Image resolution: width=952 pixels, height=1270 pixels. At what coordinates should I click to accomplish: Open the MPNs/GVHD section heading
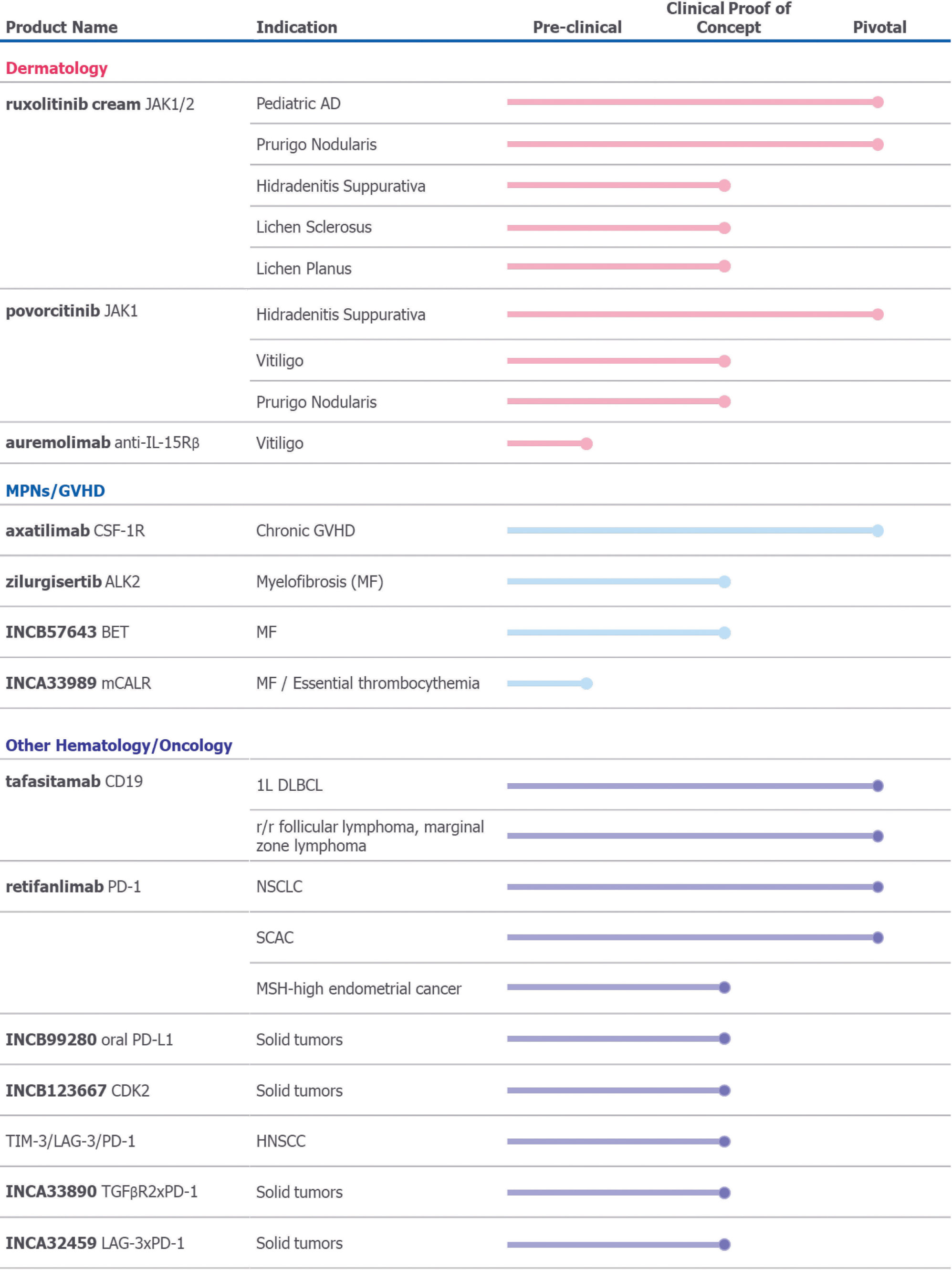55,491
